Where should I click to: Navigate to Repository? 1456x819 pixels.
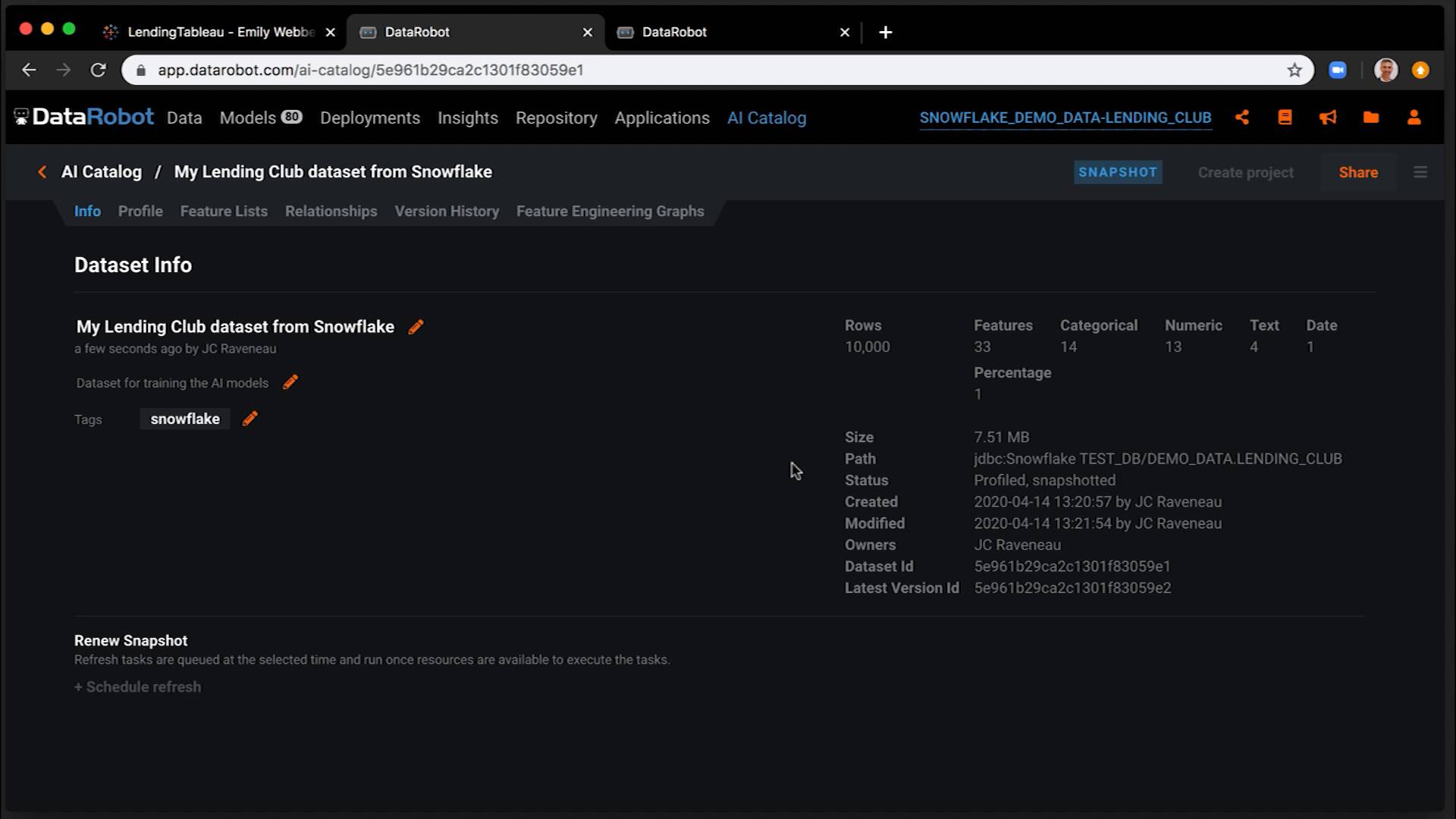click(557, 118)
